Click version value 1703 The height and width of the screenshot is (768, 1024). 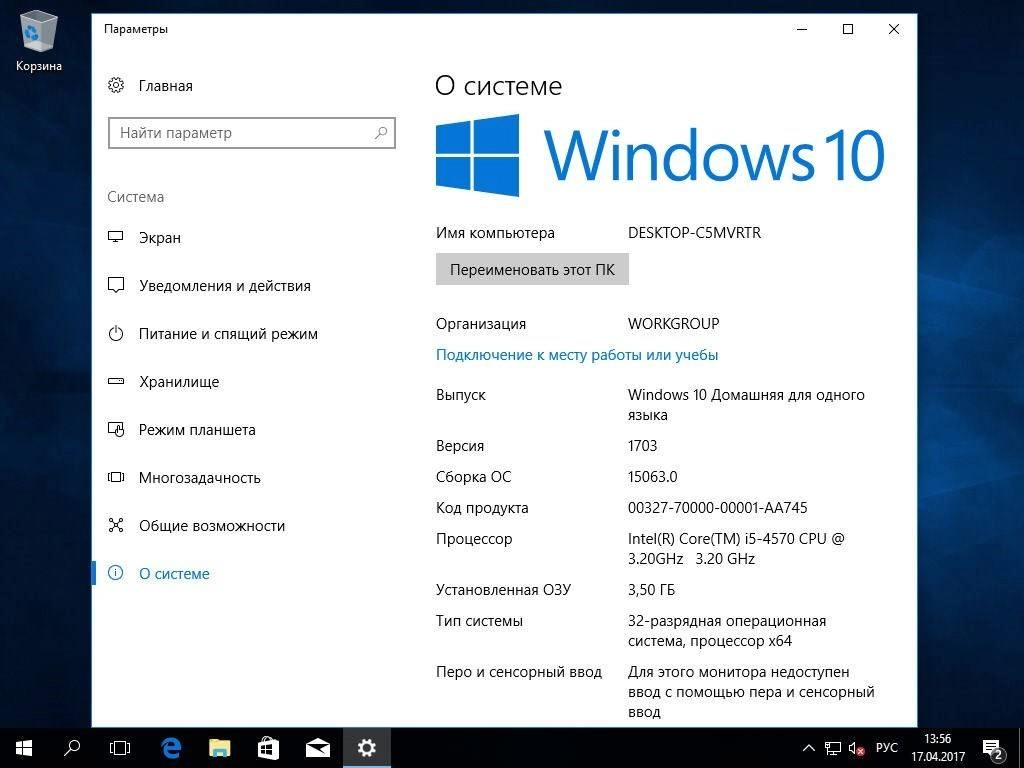[643, 446]
